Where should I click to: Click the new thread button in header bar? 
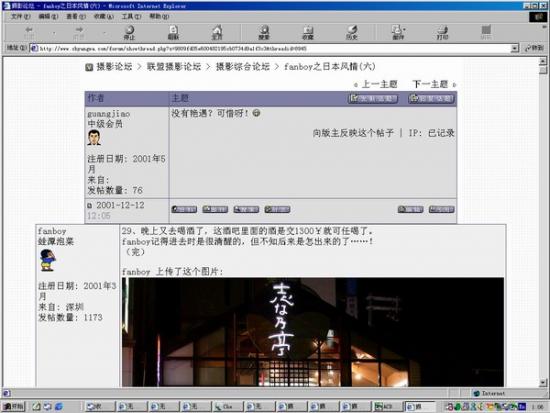[x=373, y=99]
